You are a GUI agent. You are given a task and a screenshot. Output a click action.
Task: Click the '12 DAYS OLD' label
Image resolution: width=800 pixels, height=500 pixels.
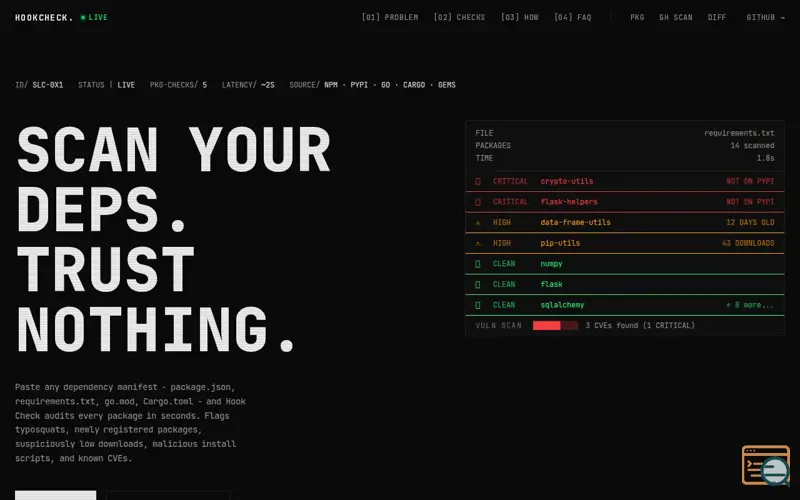(750, 222)
